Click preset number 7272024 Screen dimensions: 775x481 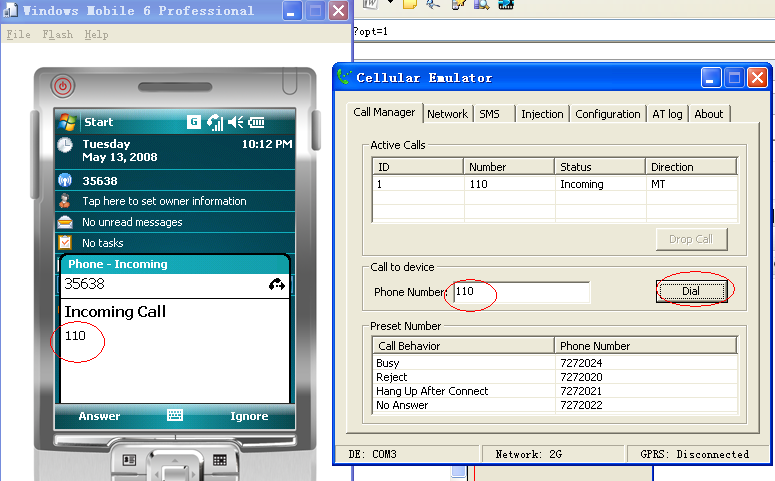click(581, 363)
